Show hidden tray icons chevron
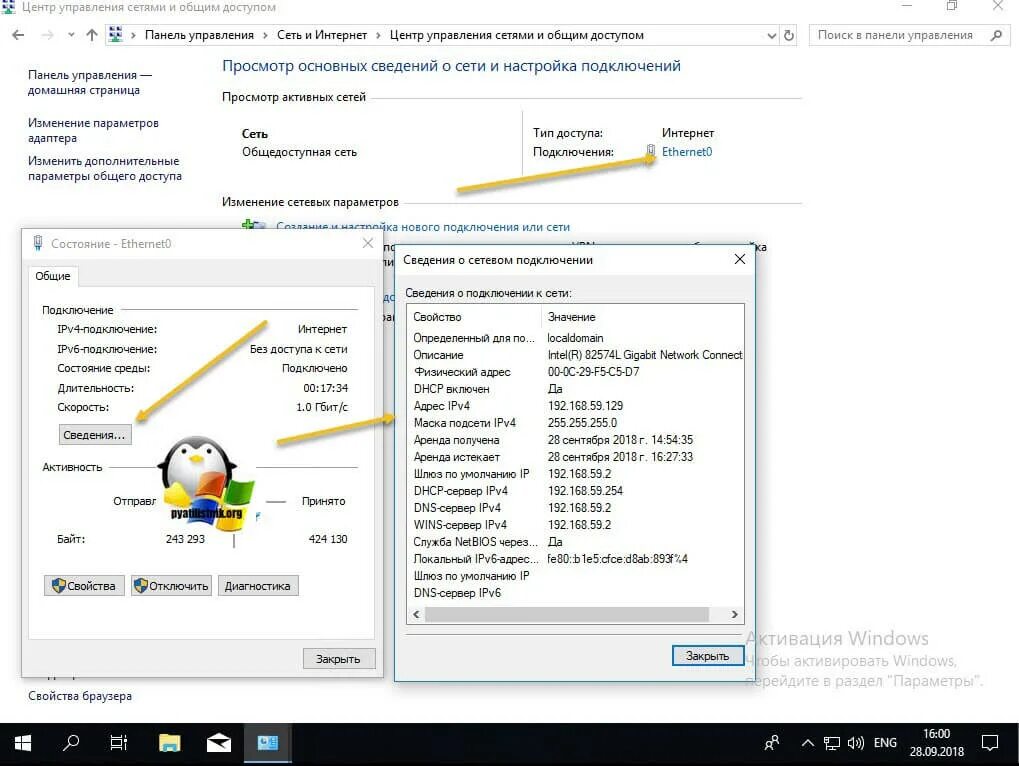Image resolution: width=1019 pixels, height=766 pixels. coord(807,743)
